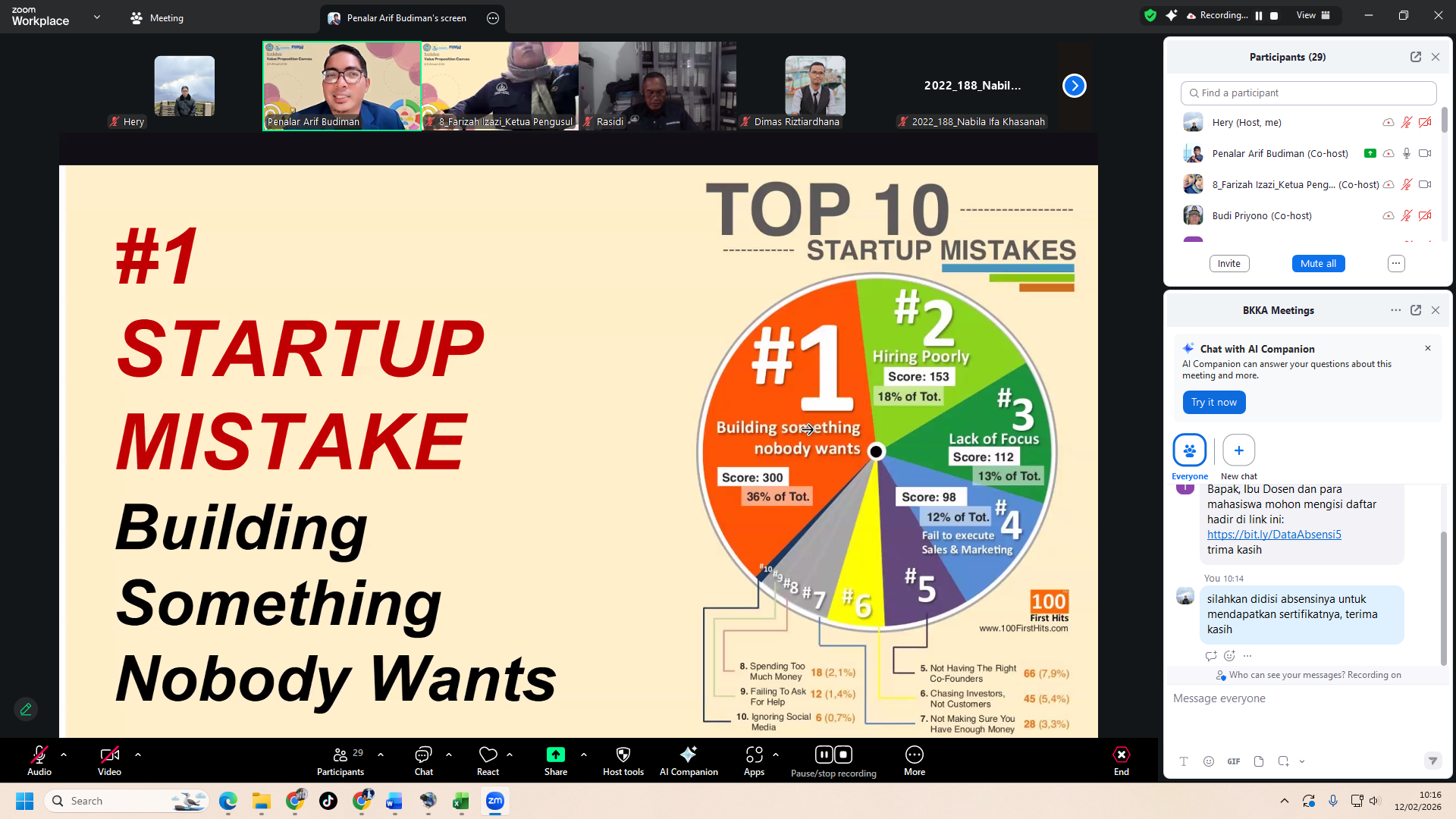
Task: Open the AI Companion icon
Action: pos(688,755)
